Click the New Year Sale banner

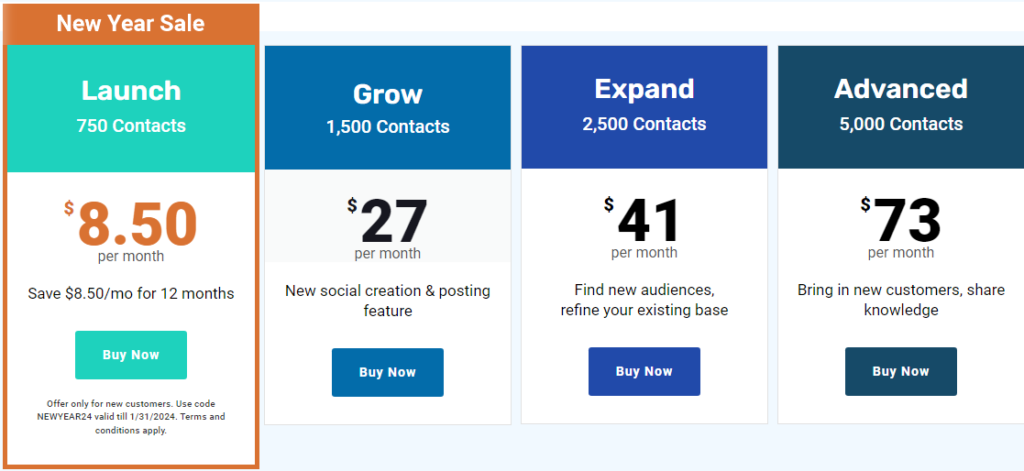[x=131, y=24]
